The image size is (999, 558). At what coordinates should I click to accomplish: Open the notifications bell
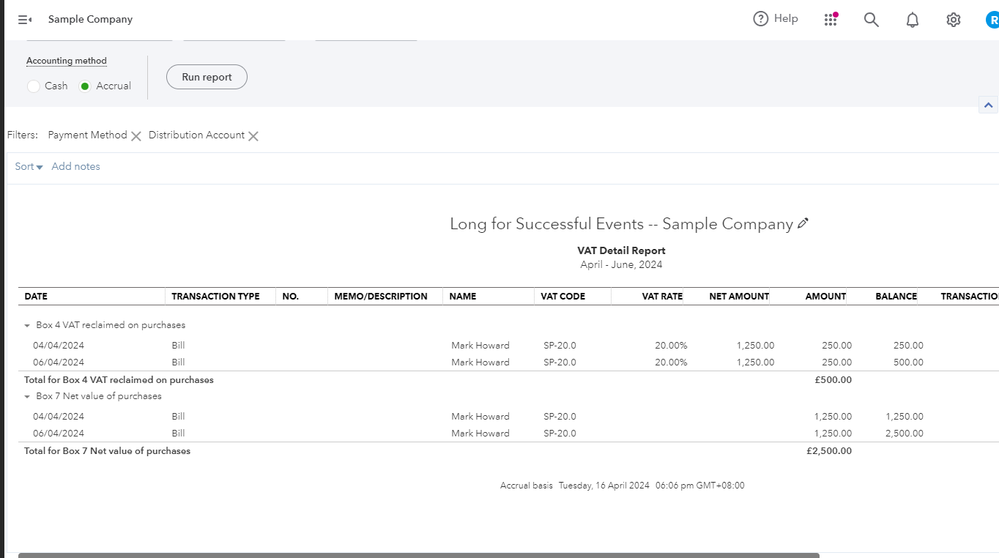(912, 20)
